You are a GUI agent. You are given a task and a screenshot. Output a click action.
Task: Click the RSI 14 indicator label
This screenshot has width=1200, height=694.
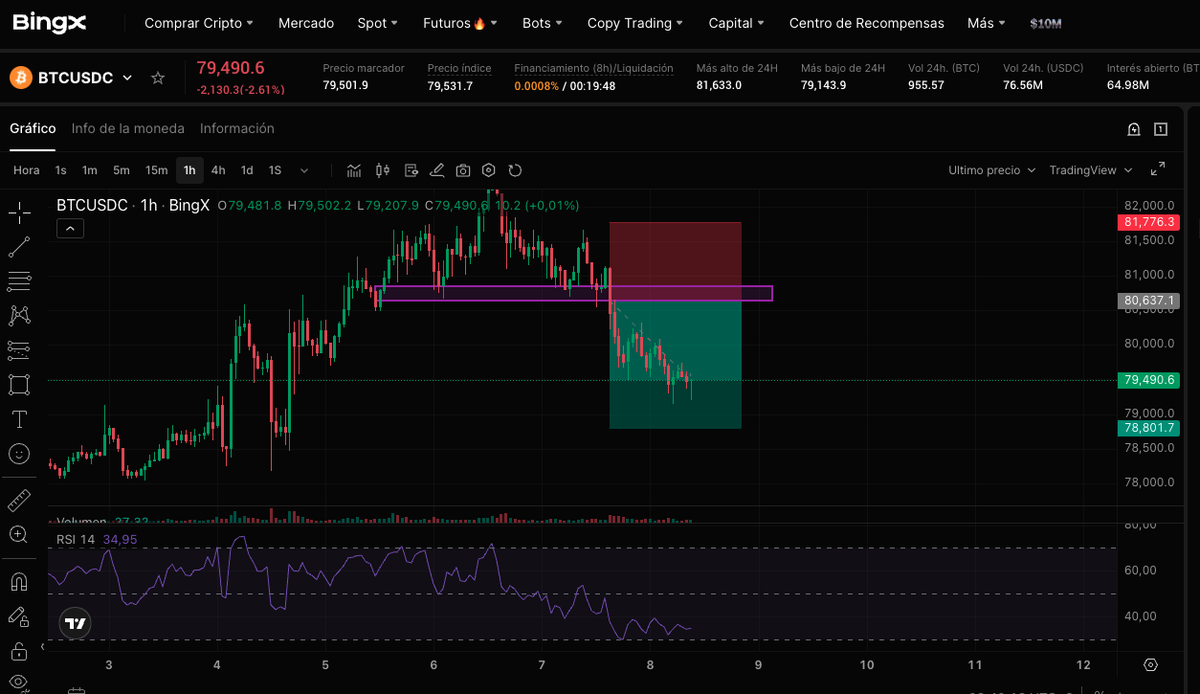pos(75,539)
